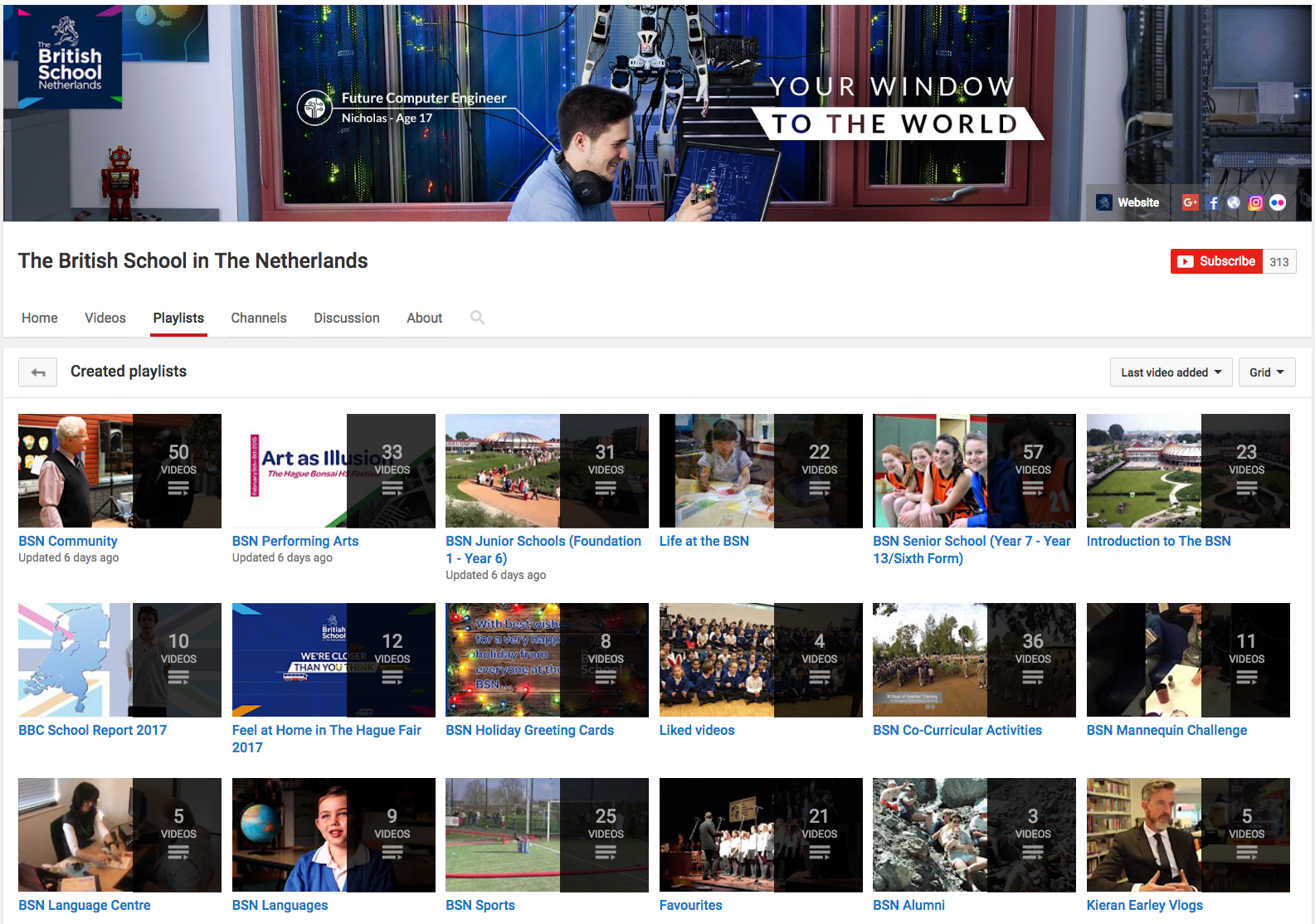Open the Facebook icon in banner
This screenshot has width=1315, height=924.
1213,202
